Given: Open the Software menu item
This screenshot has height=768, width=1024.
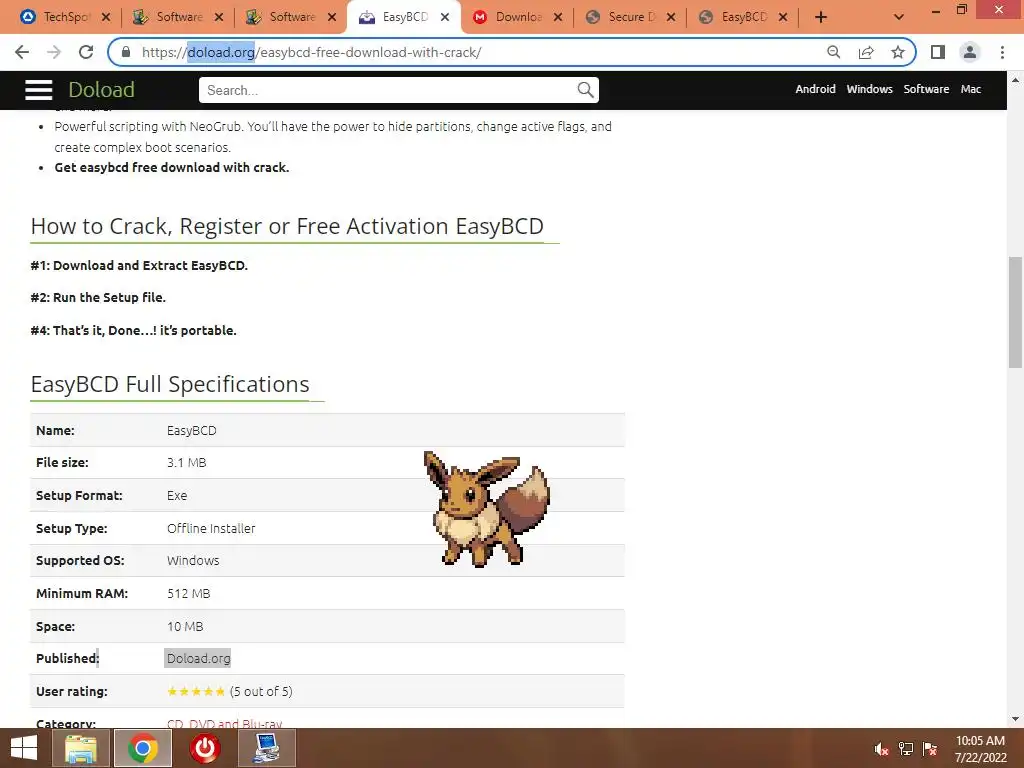Looking at the screenshot, I should (926, 89).
